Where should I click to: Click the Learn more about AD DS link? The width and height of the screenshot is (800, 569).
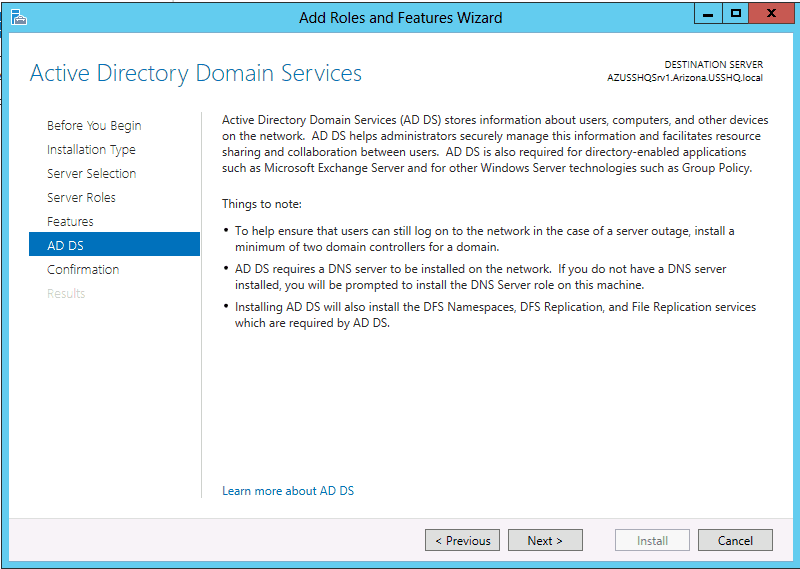[x=288, y=491]
